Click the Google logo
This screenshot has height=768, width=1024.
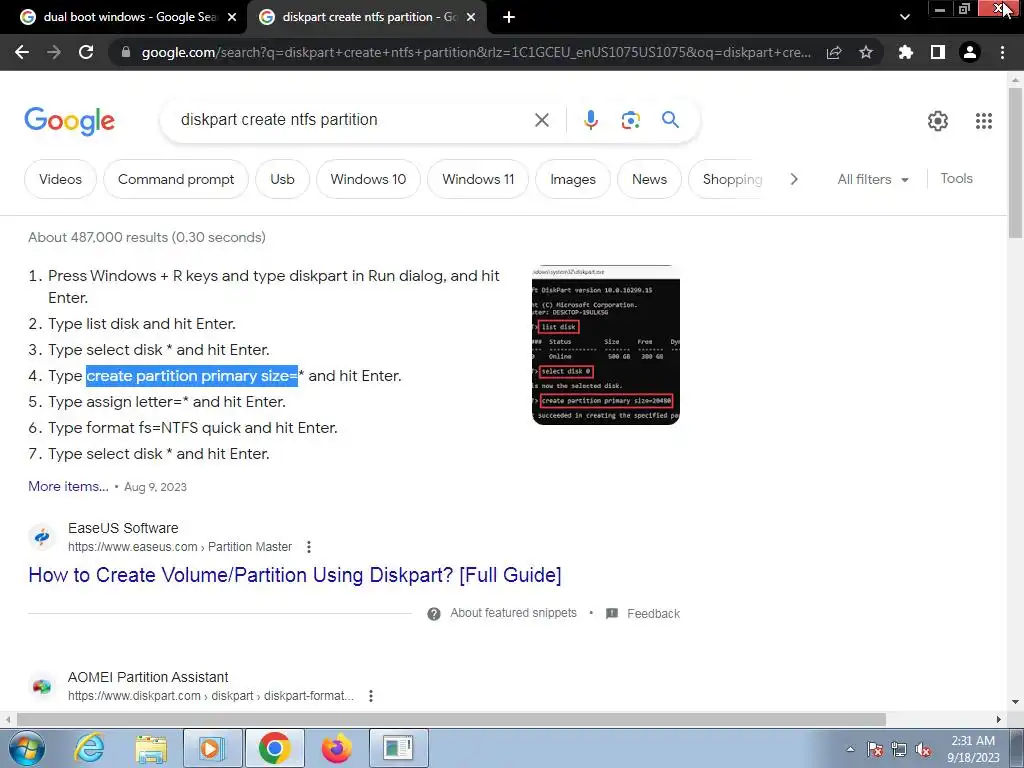point(69,121)
